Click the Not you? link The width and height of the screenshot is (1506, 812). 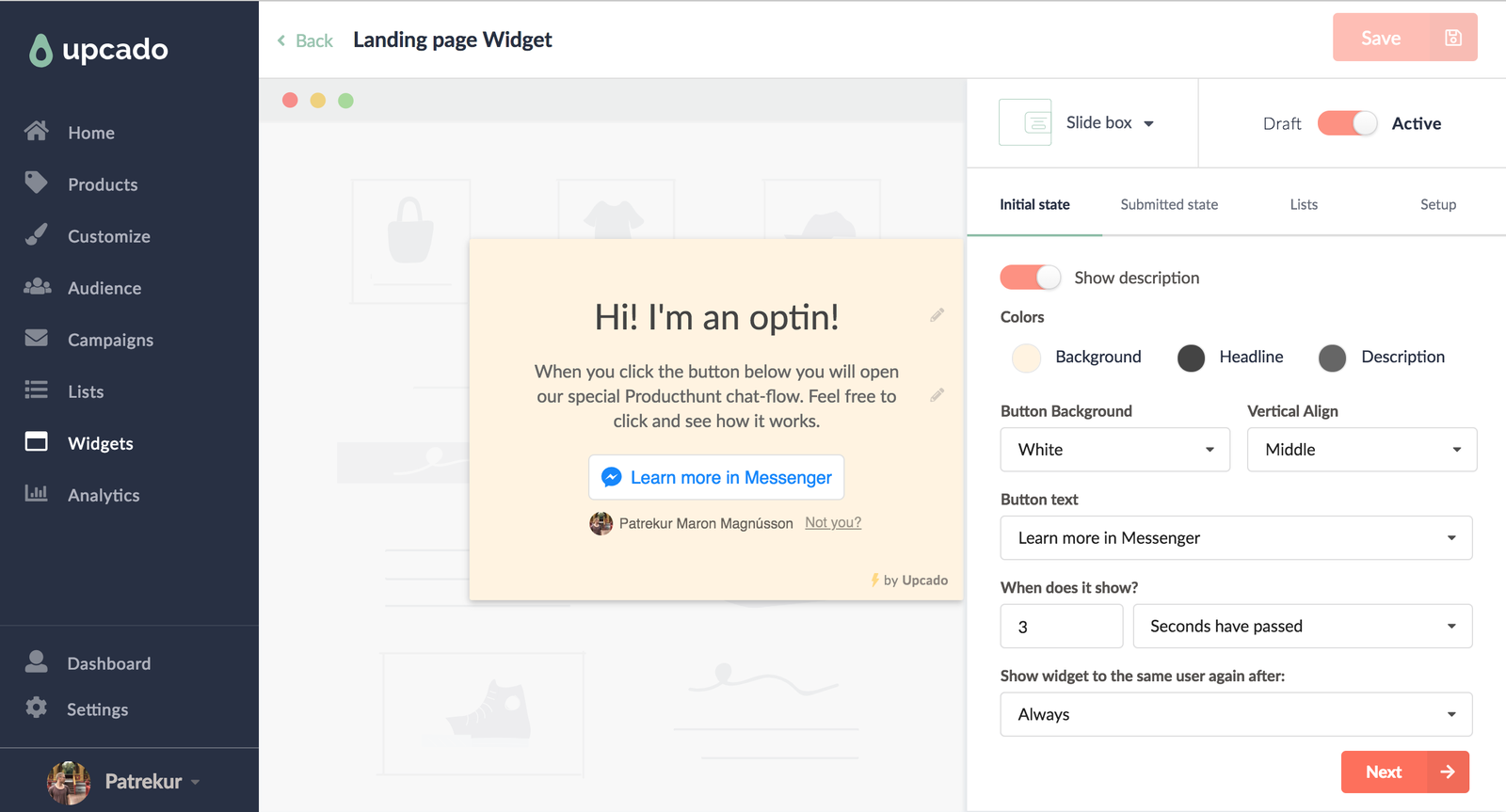[x=833, y=522]
